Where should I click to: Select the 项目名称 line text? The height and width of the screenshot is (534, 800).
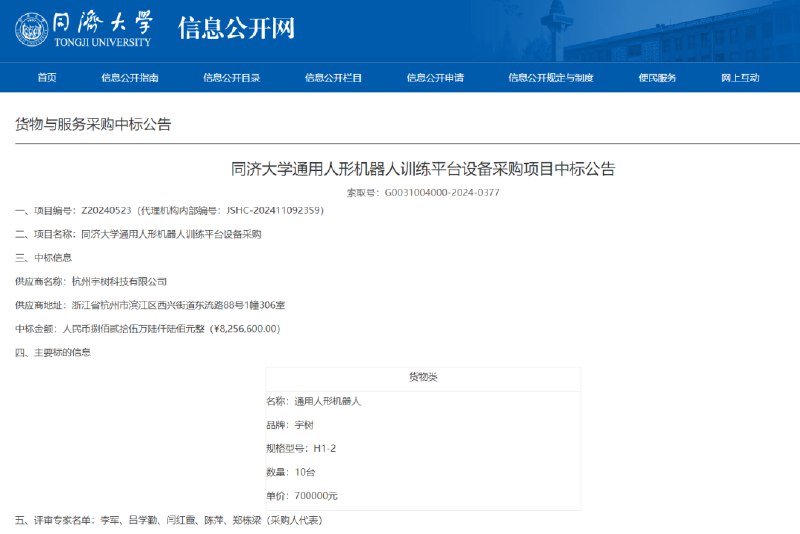(x=138, y=234)
